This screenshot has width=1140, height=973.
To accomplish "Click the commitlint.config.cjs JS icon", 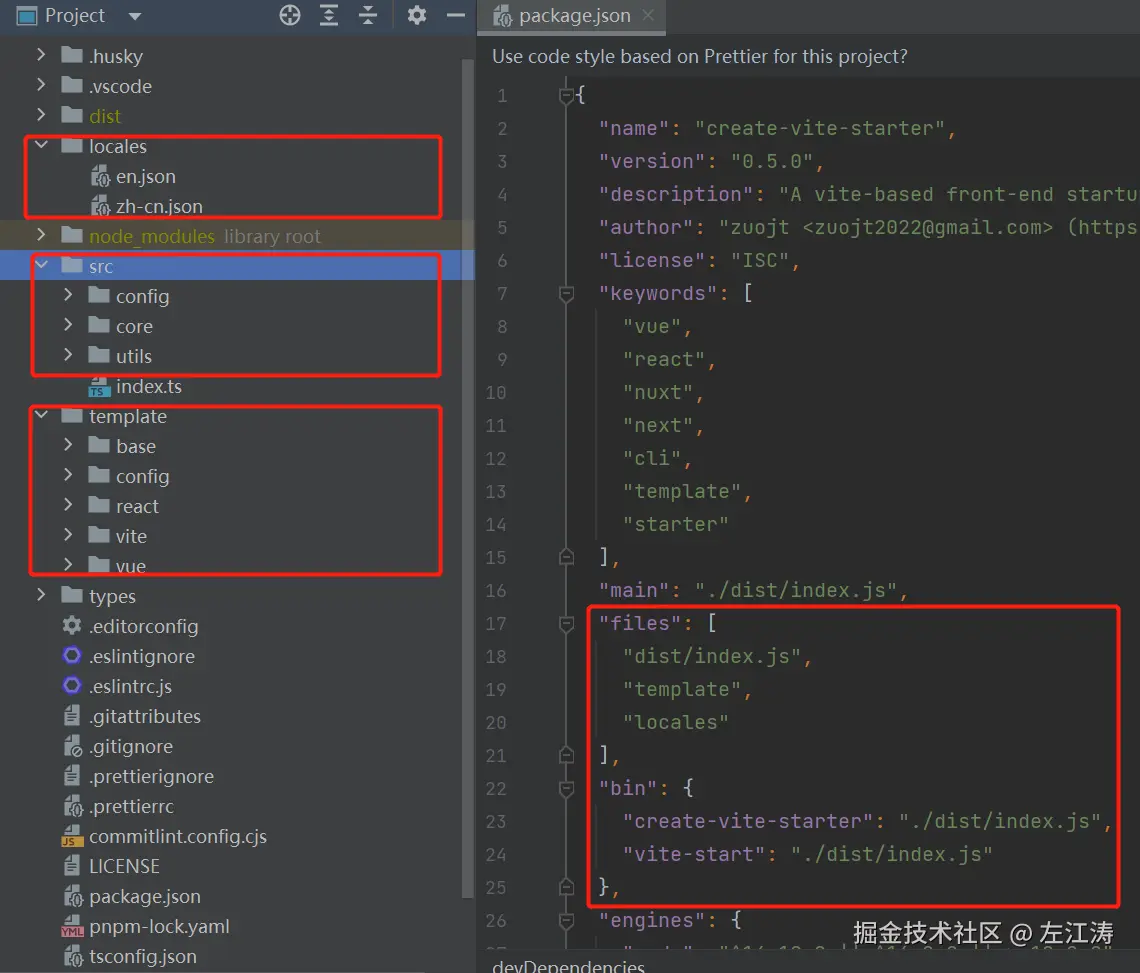I will pos(72,836).
